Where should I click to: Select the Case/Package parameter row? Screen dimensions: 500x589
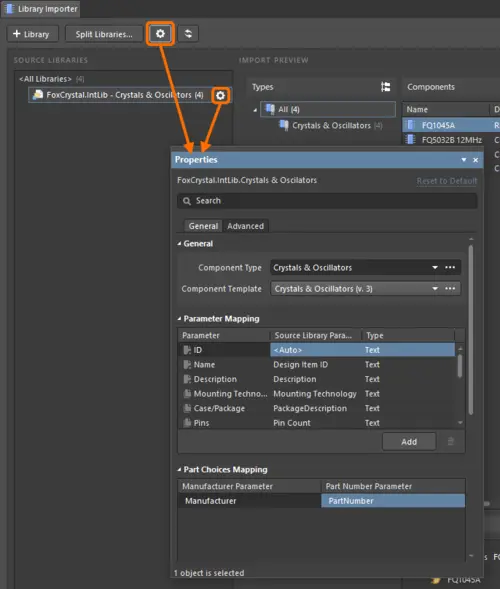(317, 408)
